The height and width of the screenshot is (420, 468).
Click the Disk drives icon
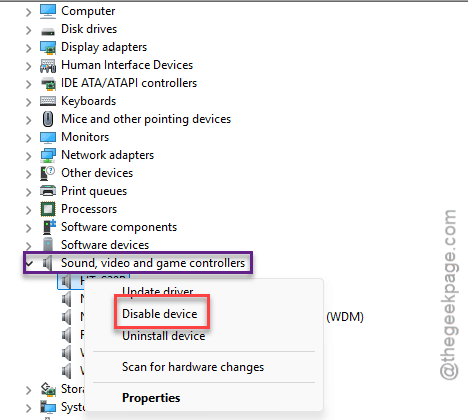[x=48, y=31]
